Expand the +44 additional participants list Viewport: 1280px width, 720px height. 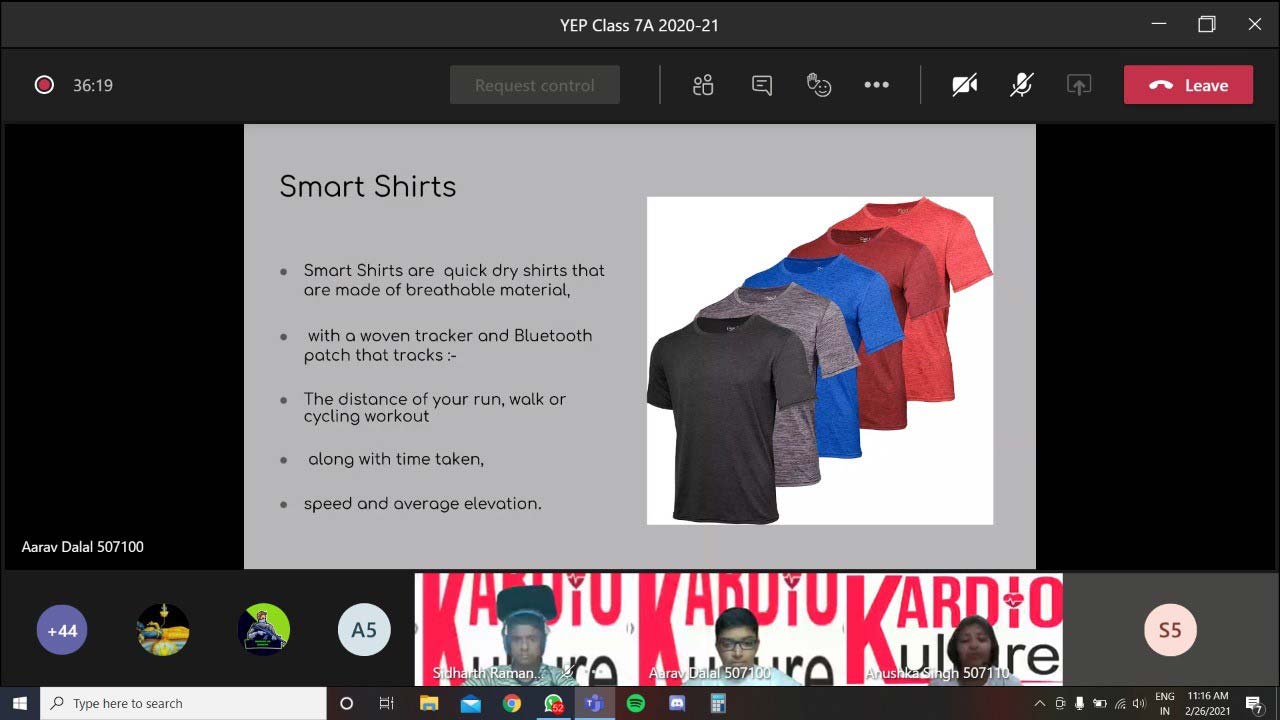tap(62, 630)
